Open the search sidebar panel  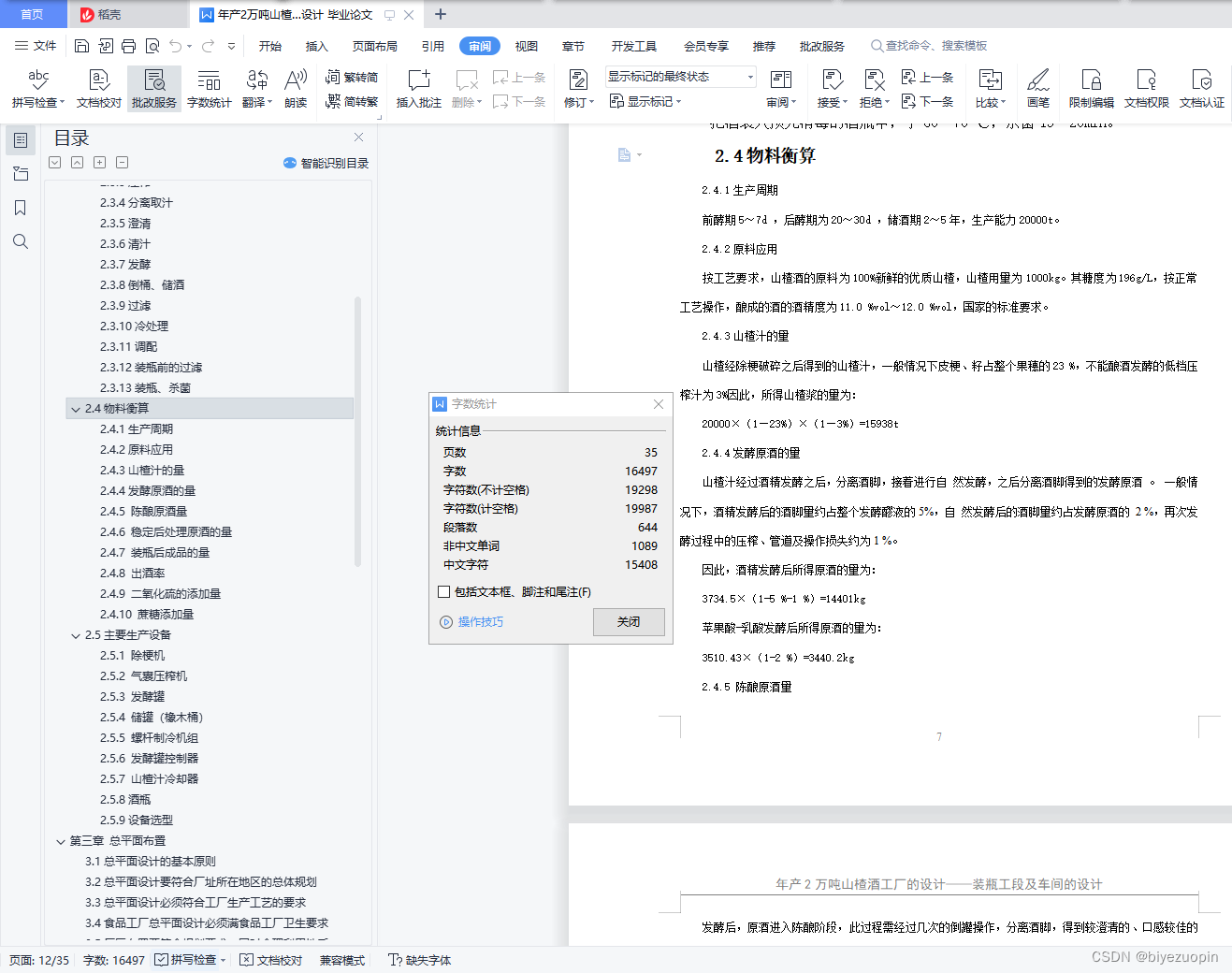20,241
